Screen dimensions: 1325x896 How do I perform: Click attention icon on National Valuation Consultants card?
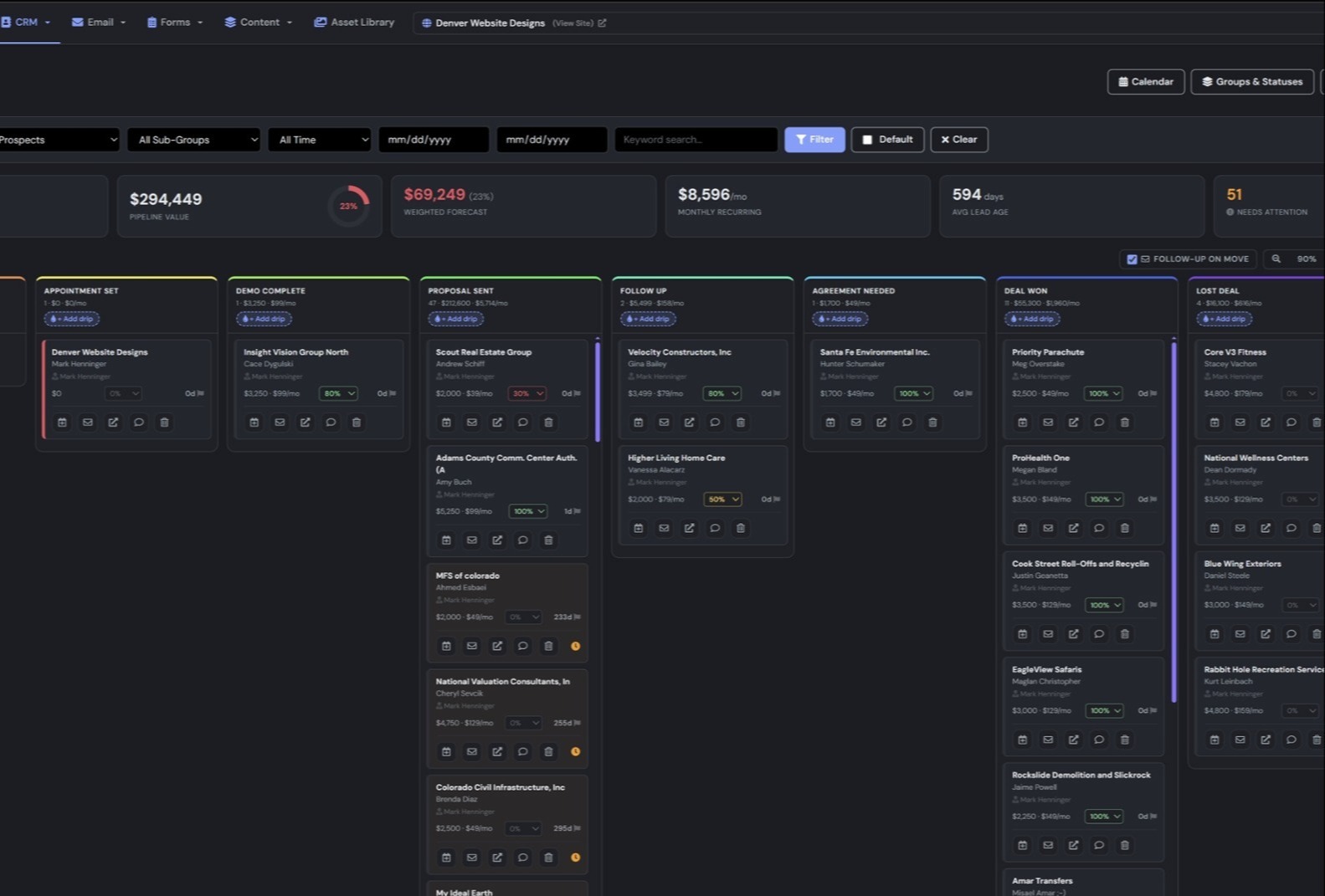pyautogui.click(x=576, y=751)
